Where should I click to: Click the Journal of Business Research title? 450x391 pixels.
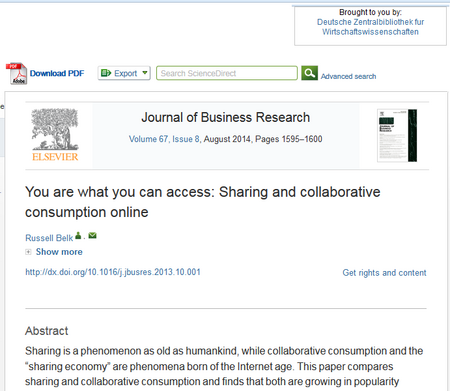(226, 117)
